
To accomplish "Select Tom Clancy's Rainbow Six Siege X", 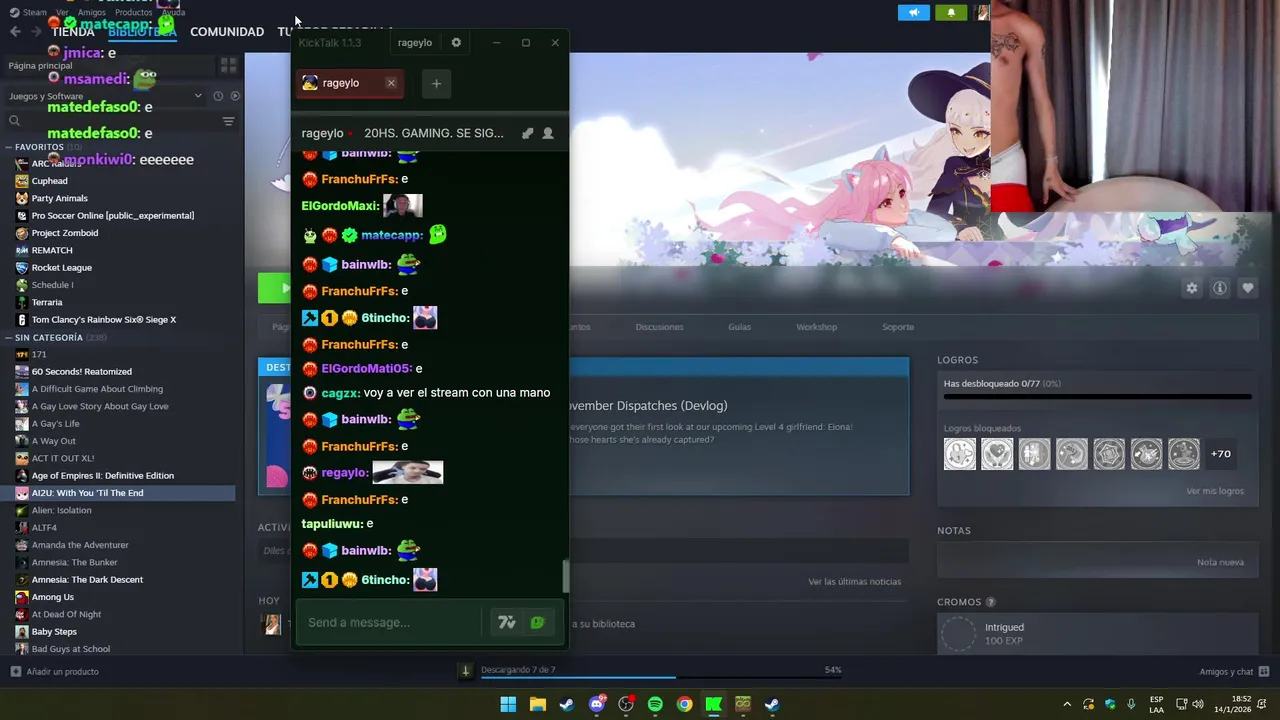I will 103,320.
